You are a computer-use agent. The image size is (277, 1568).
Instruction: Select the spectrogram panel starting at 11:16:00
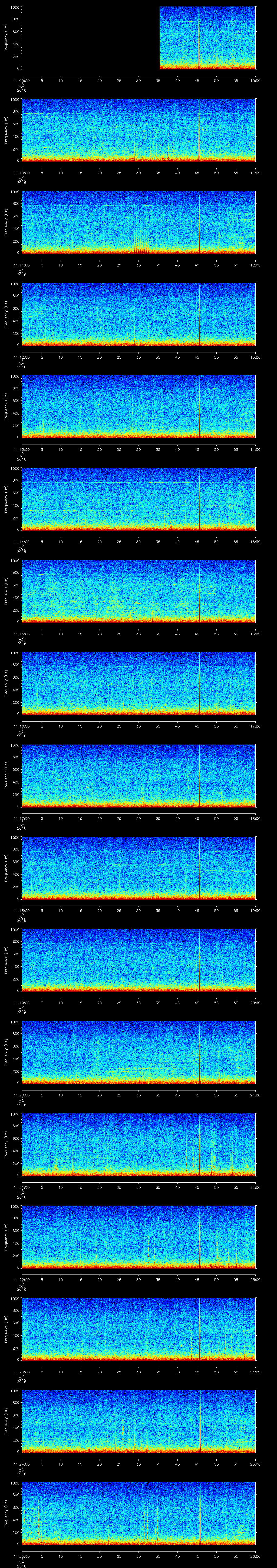tap(138, 683)
